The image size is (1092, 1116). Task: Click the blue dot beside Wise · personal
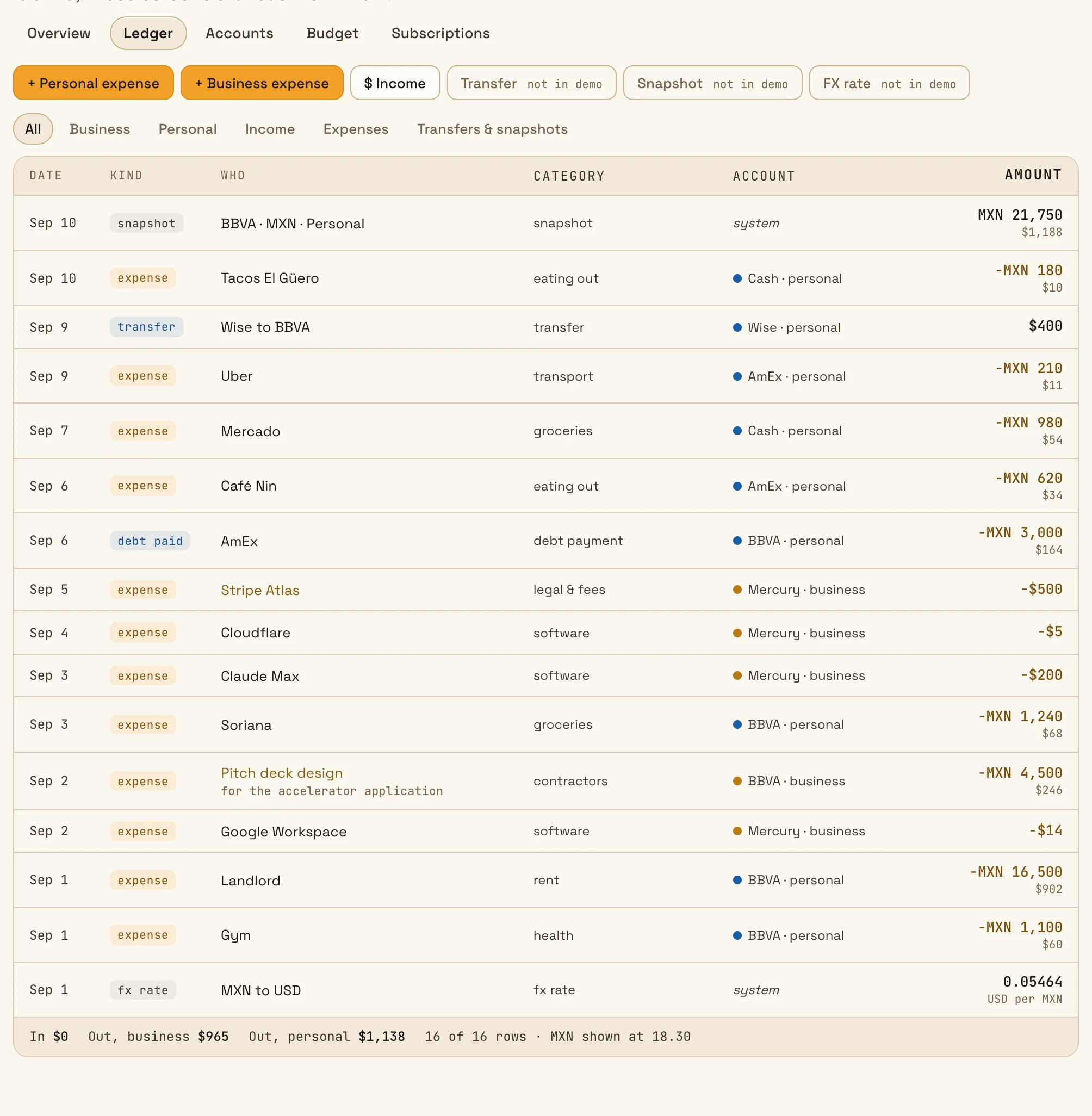pos(737,327)
